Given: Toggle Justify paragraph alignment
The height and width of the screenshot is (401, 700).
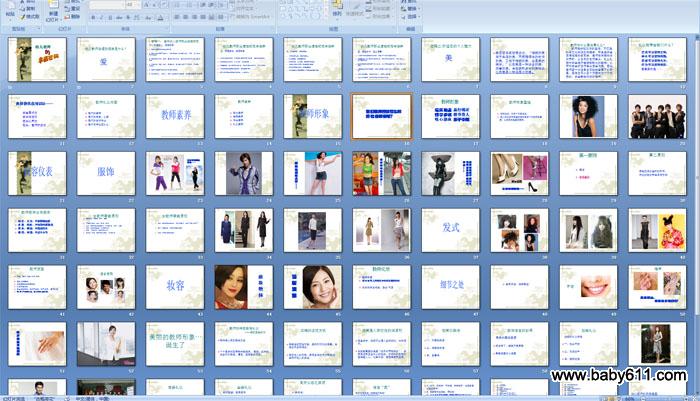Looking at the screenshot, I should pos(203,17).
